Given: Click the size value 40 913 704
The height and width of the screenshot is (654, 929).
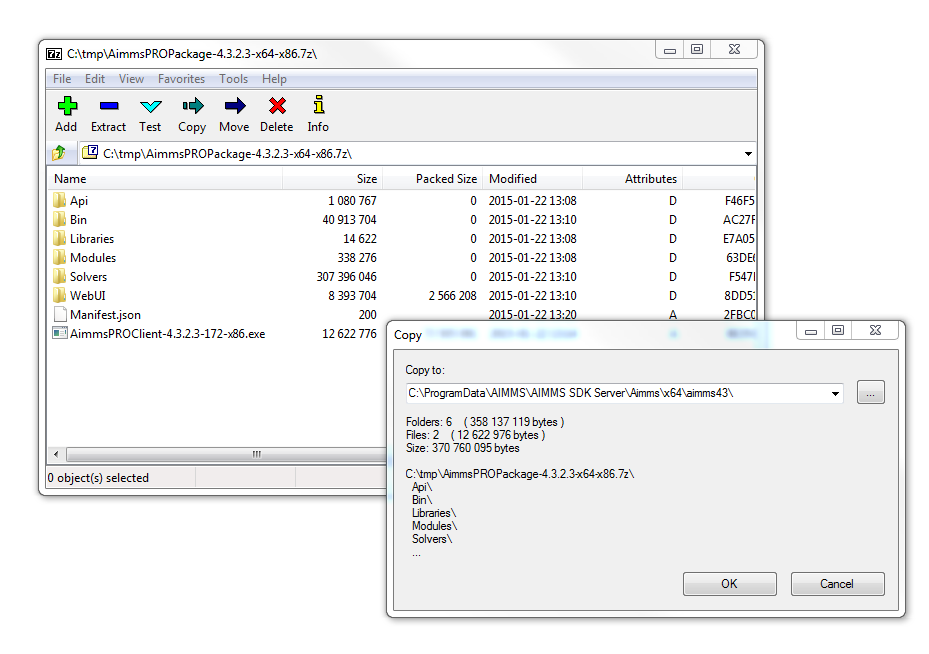Looking at the screenshot, I should pos(350,220).
